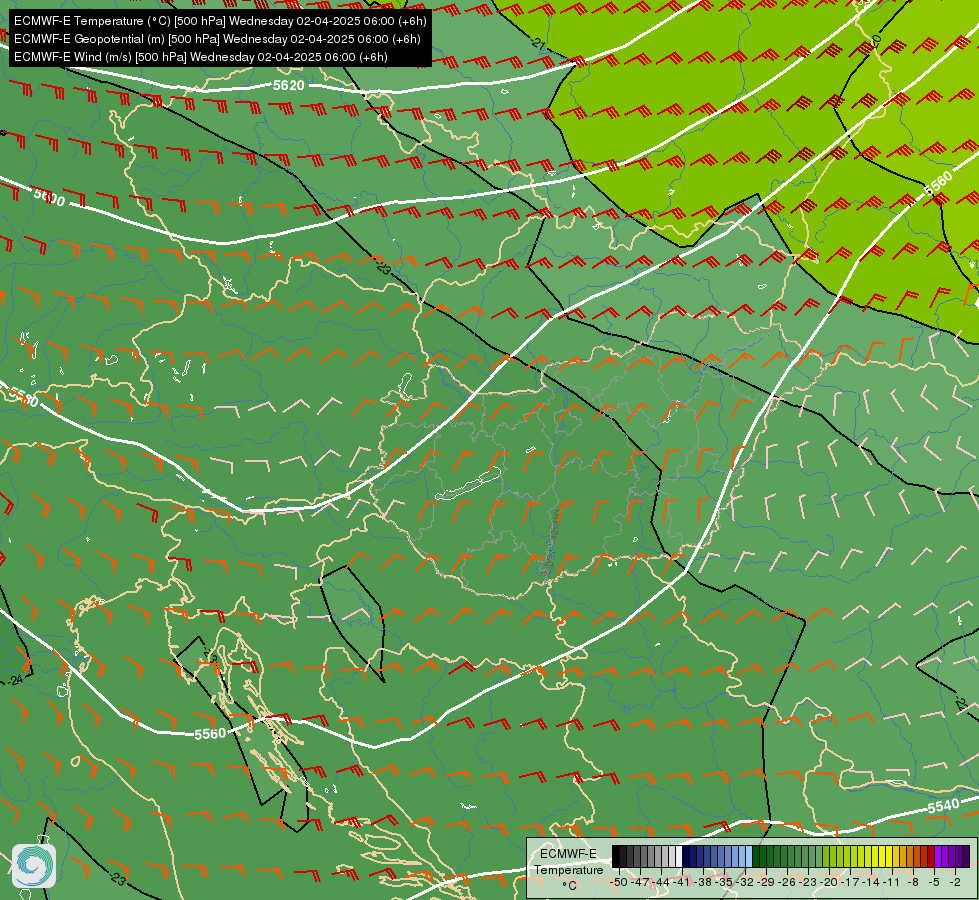Click the -11 tick label in legend
Image resolution: width=979 pixels, height=900 pixels.
pyautogui.click(x=892, y=882)
